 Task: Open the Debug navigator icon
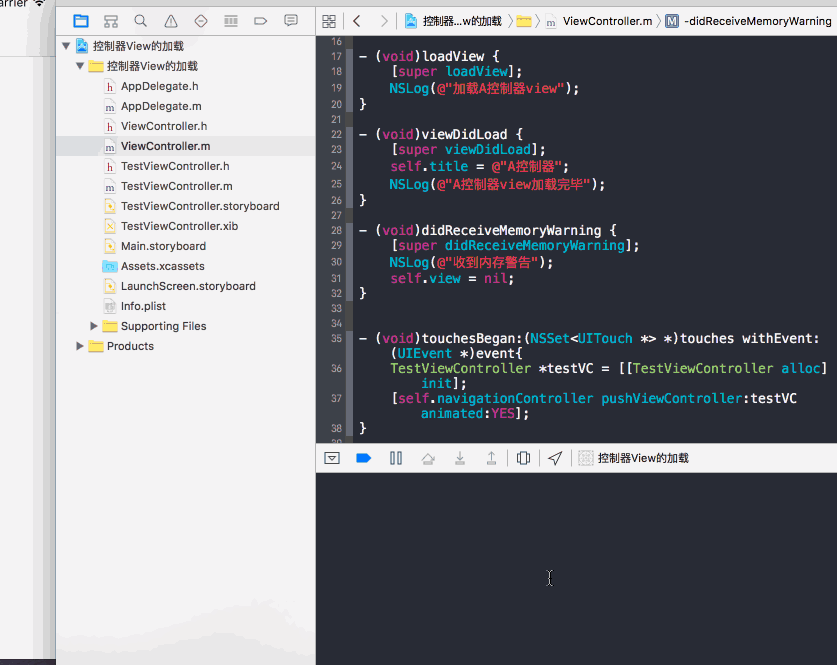[231, 21]
